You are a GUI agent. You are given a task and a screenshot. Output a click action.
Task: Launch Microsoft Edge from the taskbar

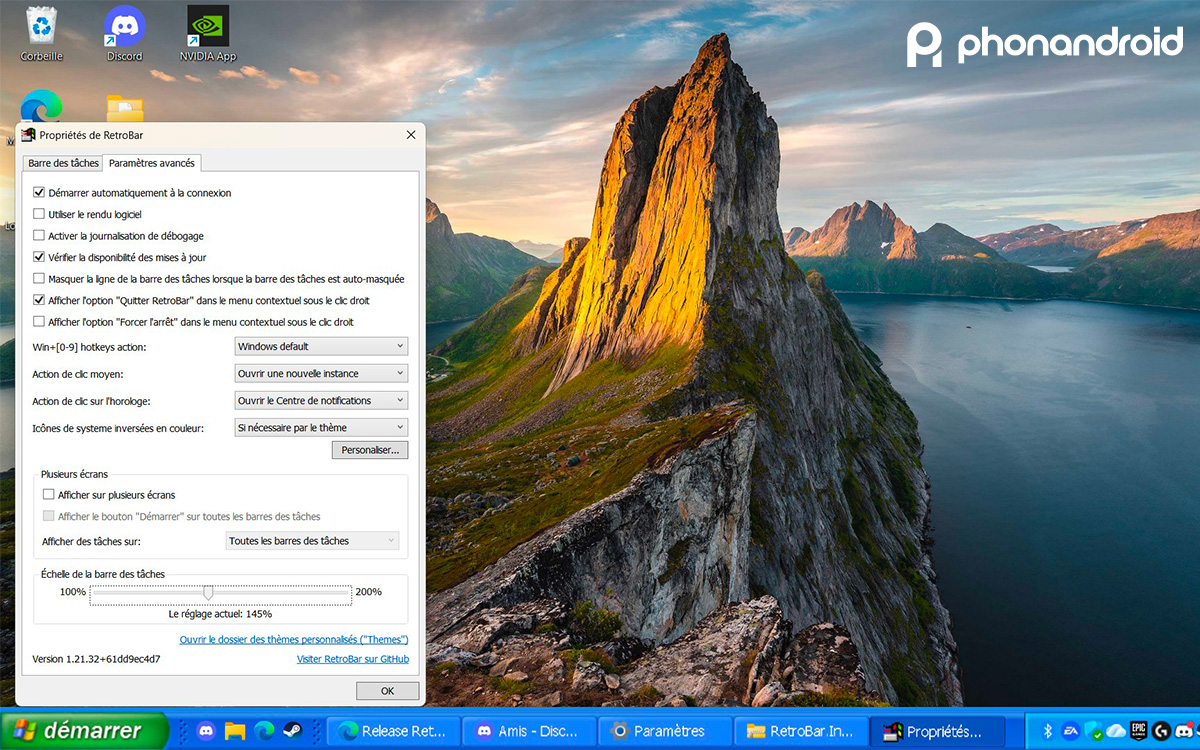click(262, 731)
